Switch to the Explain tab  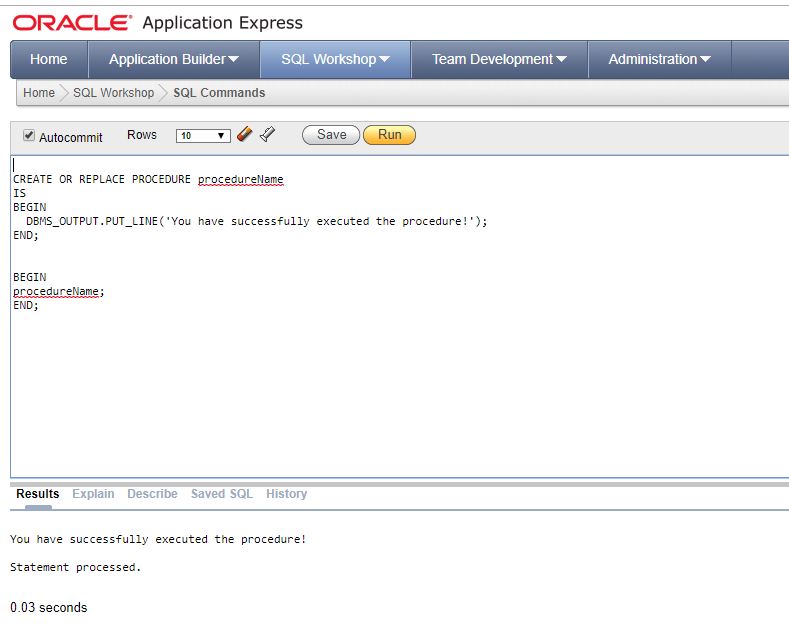pyautogui.click(x=93, y=494)
